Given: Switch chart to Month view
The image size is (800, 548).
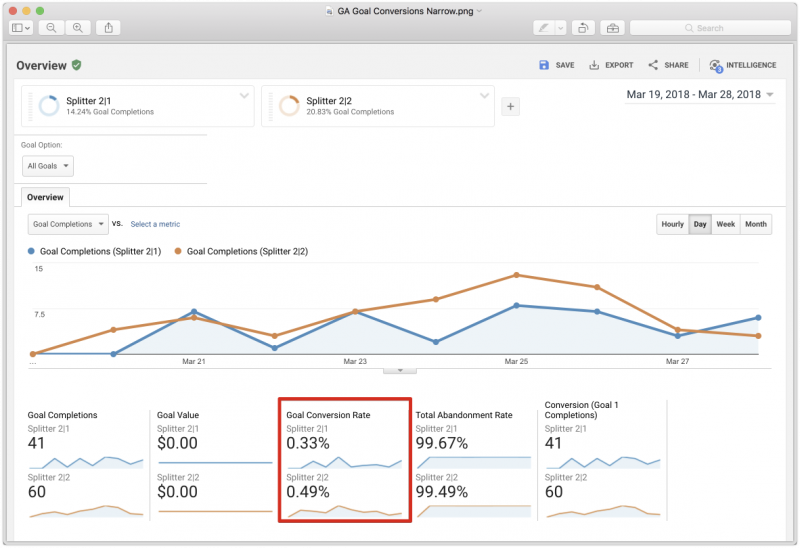Looking at the screenshot, I should coord(756,224).
